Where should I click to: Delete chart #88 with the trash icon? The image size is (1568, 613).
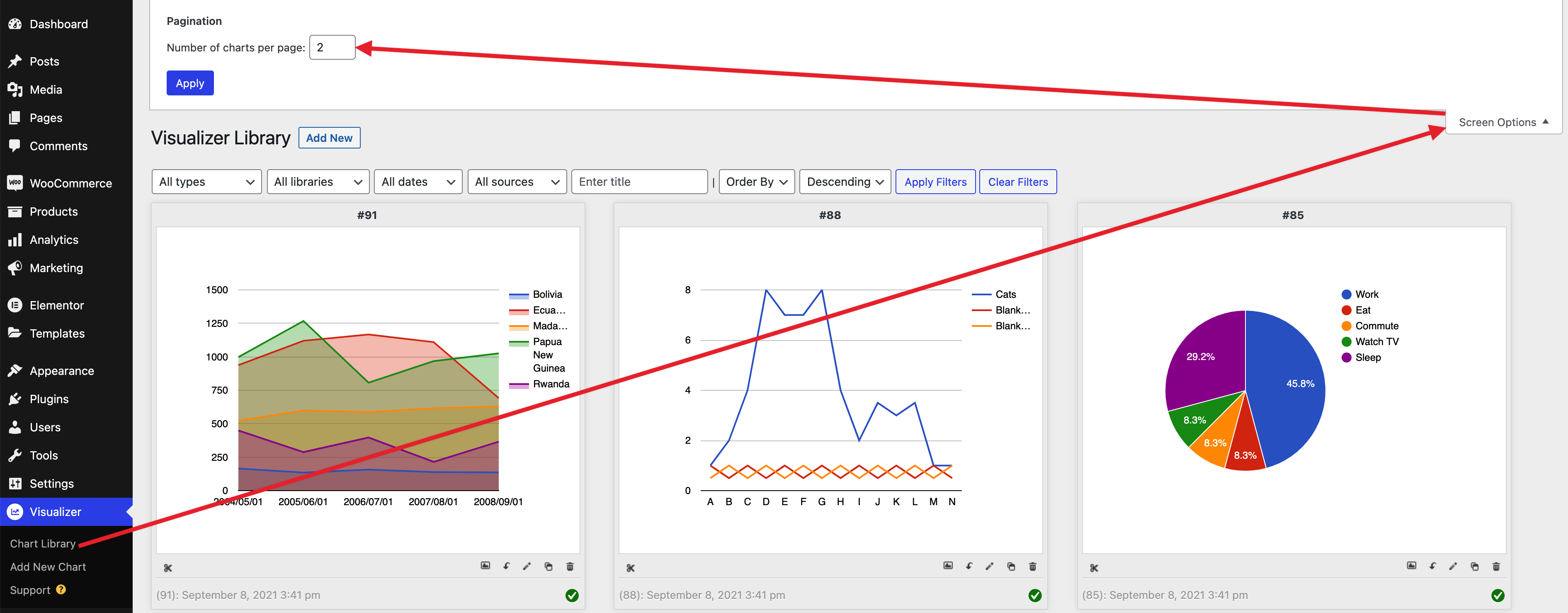[x=1032, y=566]
